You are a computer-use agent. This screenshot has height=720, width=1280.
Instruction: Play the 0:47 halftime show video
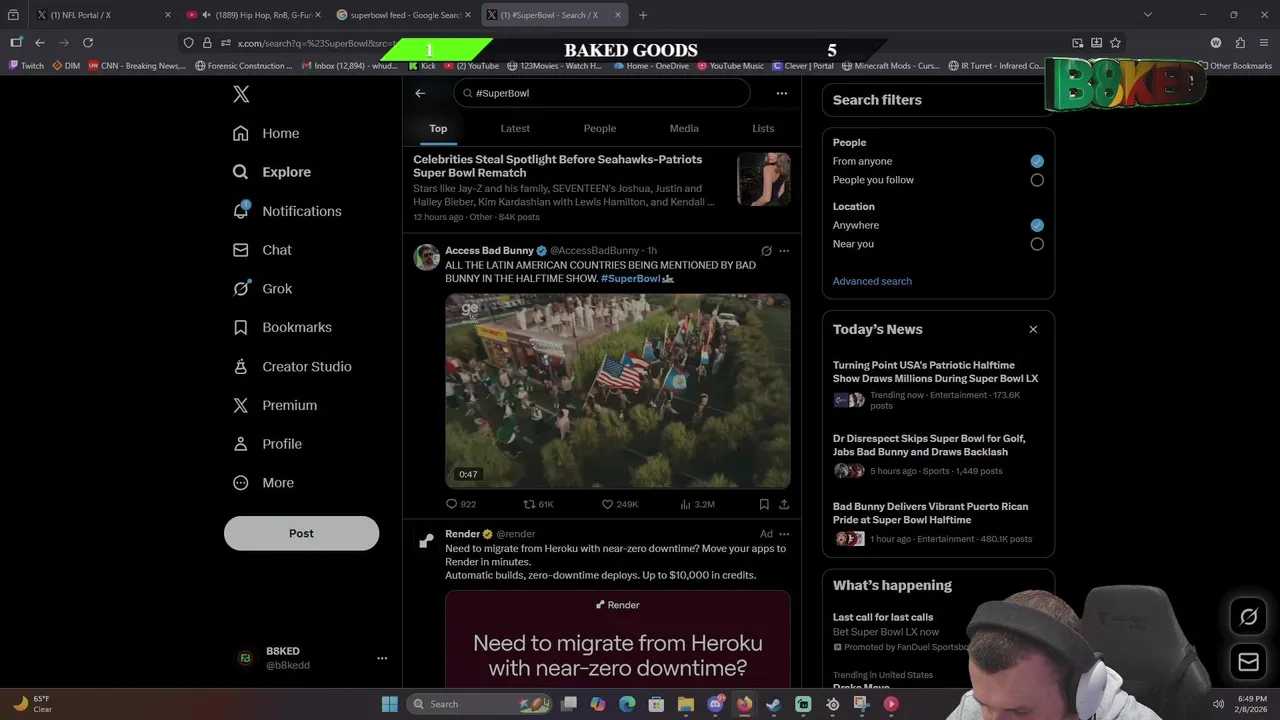click(618, 391)
